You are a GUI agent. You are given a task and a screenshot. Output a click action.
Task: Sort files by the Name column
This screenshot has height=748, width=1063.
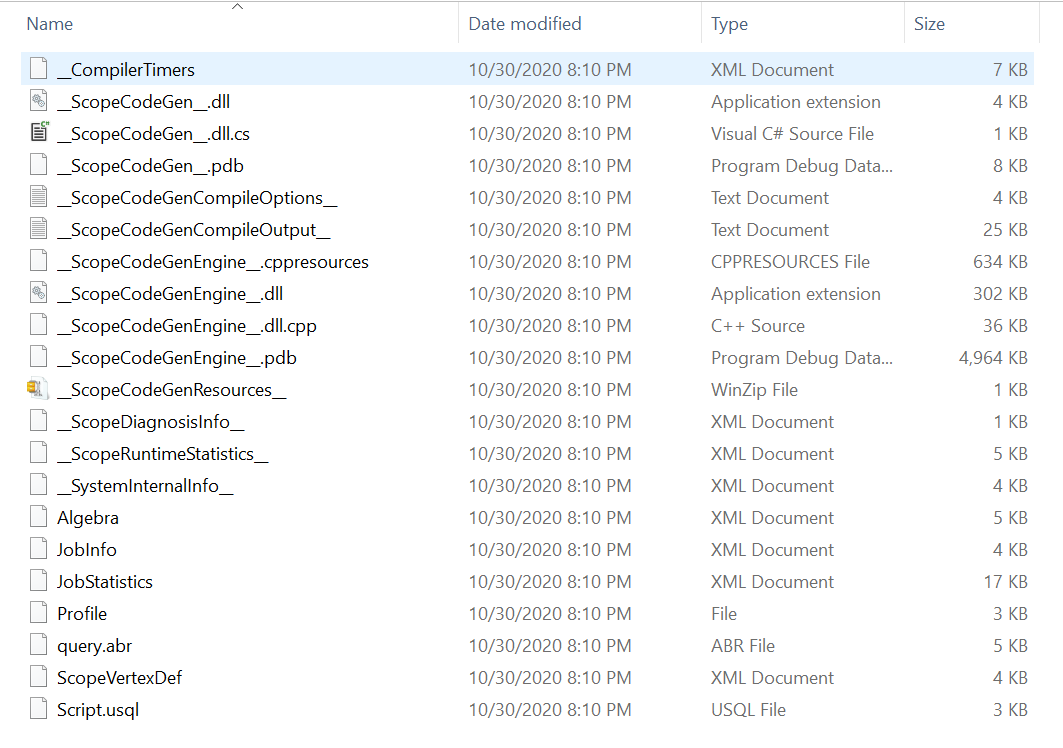point(50,24)
